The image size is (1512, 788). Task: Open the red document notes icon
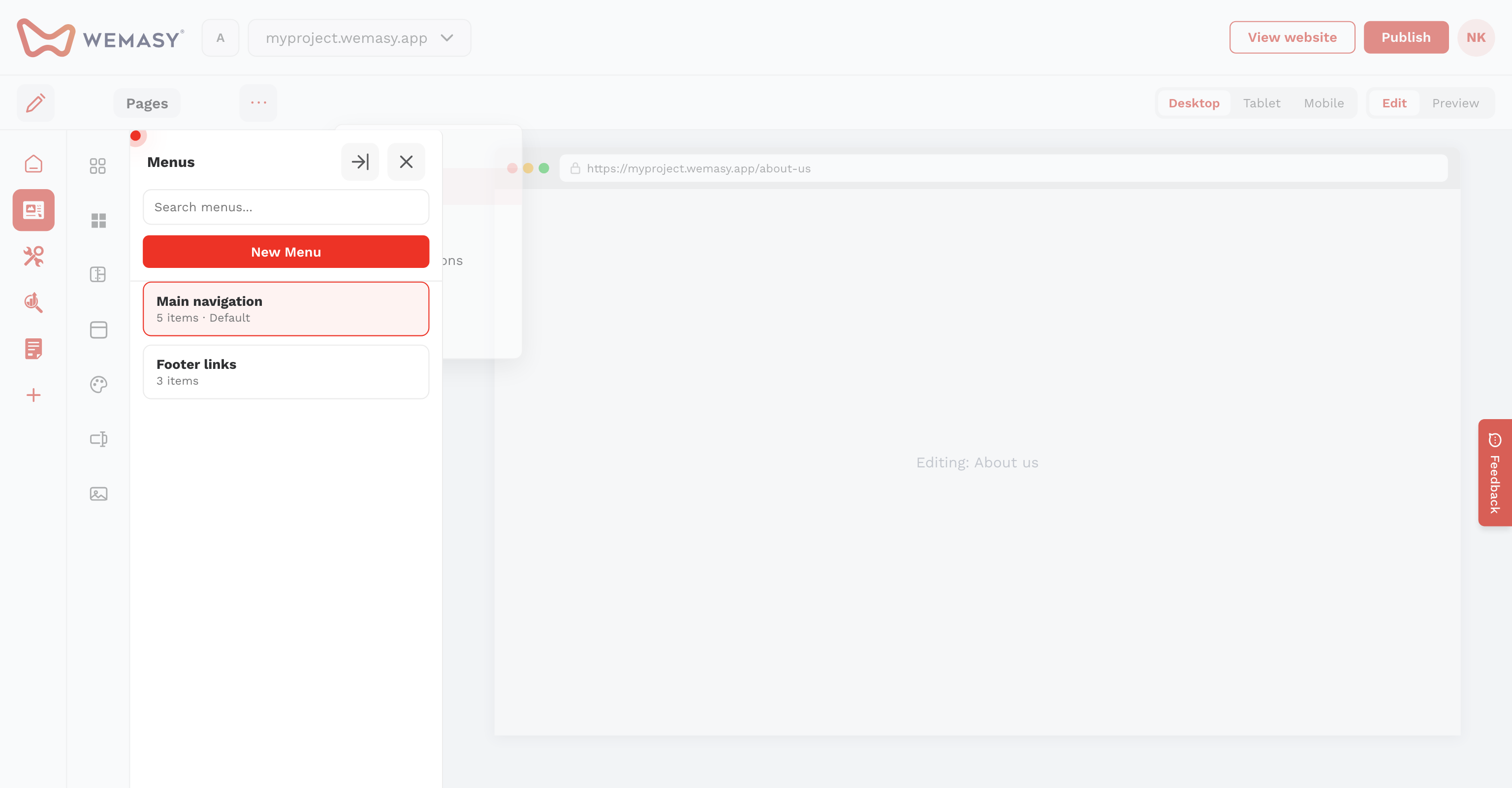pos(33,348)
